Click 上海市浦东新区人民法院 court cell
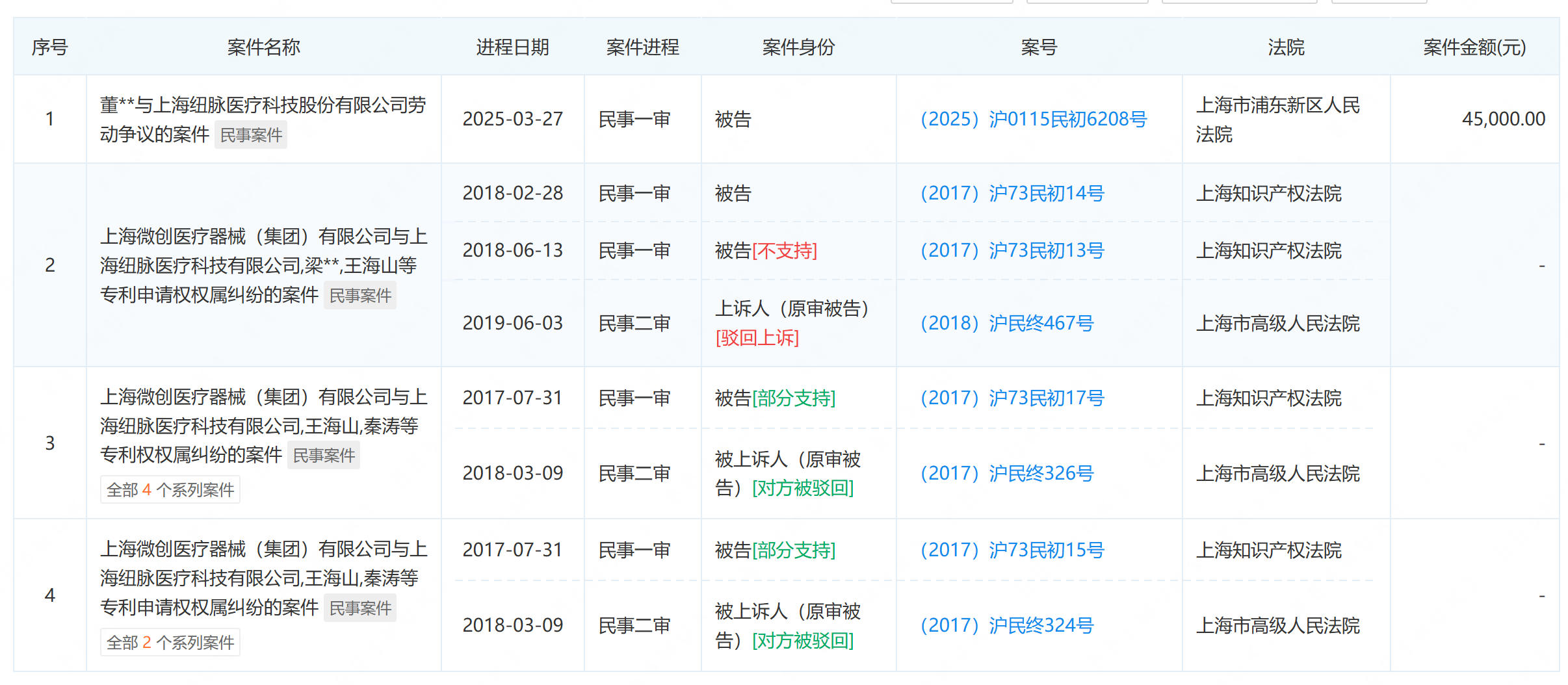 [x=1278, y=120]
